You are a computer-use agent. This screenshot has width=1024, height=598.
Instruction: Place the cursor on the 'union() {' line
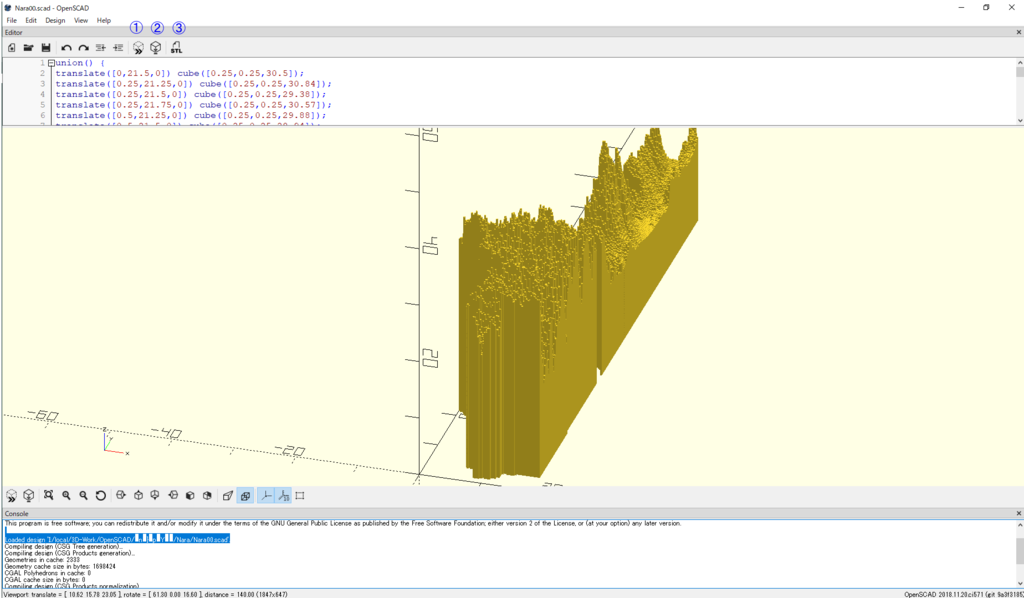(80, 63)
